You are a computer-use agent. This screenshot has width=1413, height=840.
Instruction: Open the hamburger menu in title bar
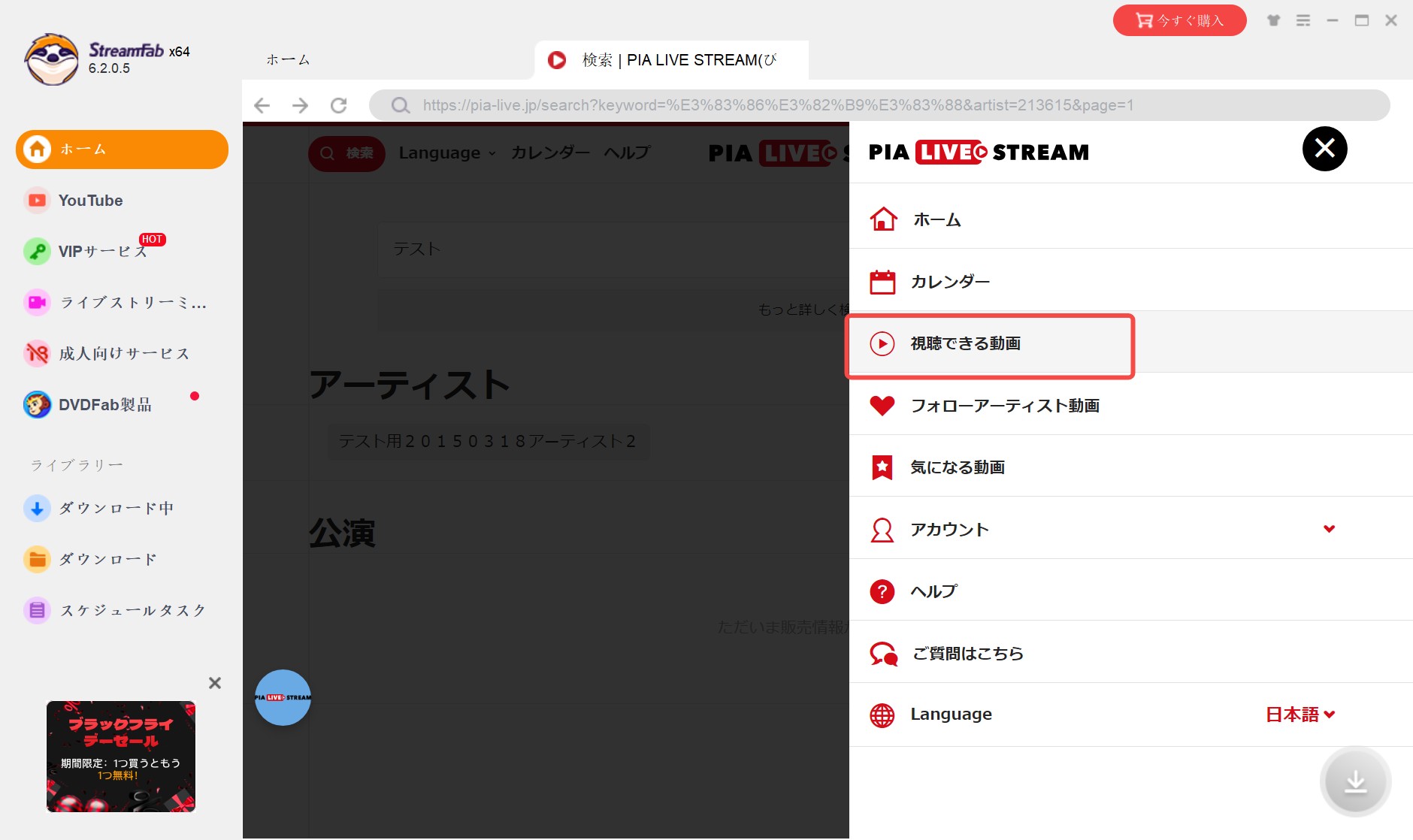[1303, 20]
